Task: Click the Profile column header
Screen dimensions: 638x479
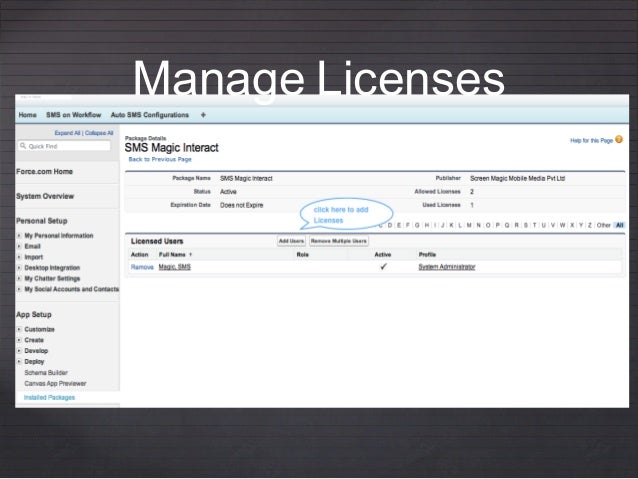Action: pos(427,255)
